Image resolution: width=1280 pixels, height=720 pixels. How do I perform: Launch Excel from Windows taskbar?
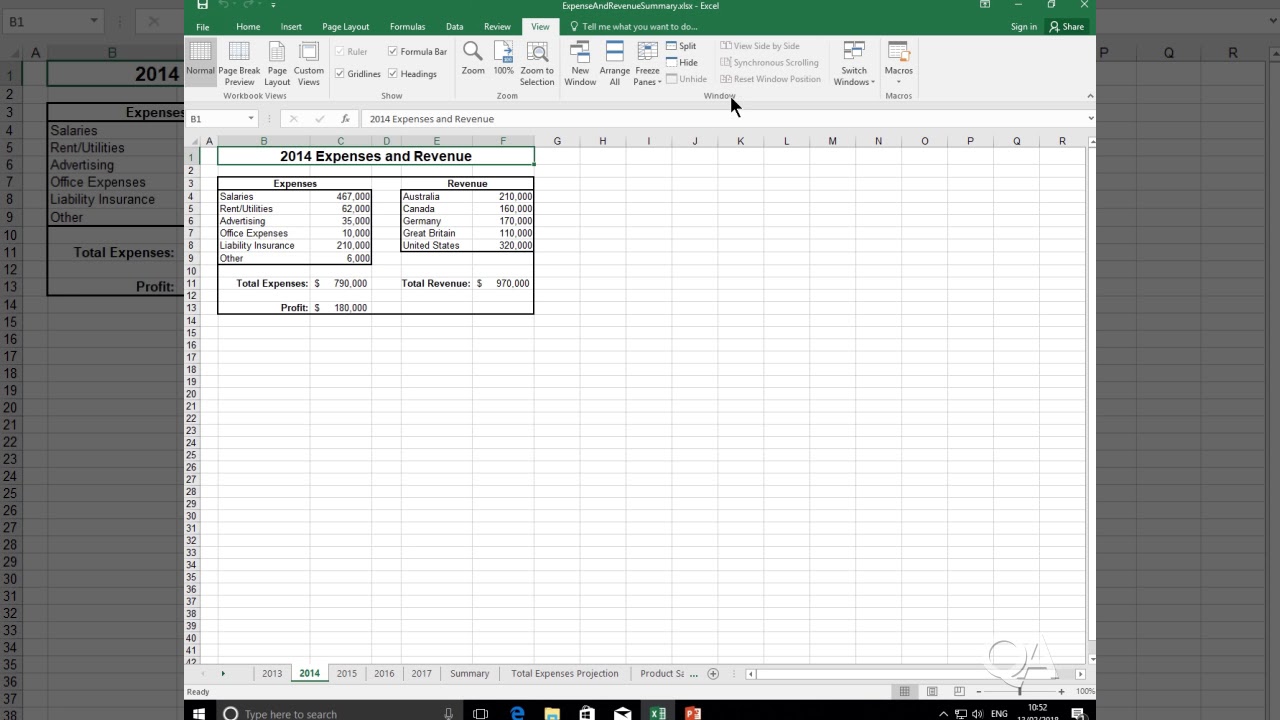click(658, 713)
